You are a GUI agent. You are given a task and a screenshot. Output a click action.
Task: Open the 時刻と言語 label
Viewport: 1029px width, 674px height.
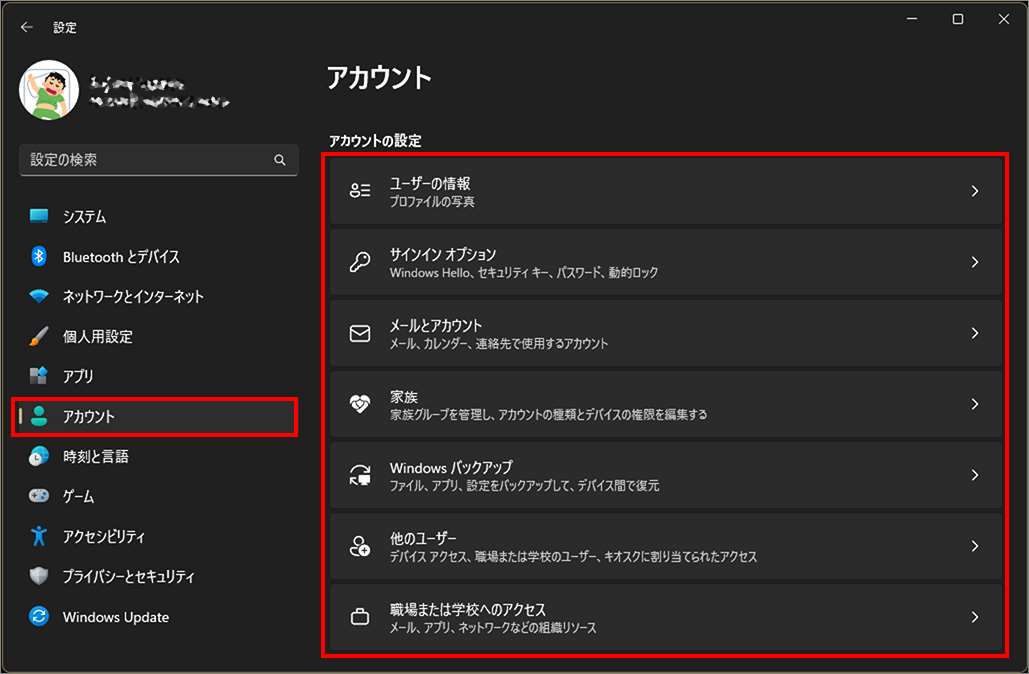(x=95, y=457)
